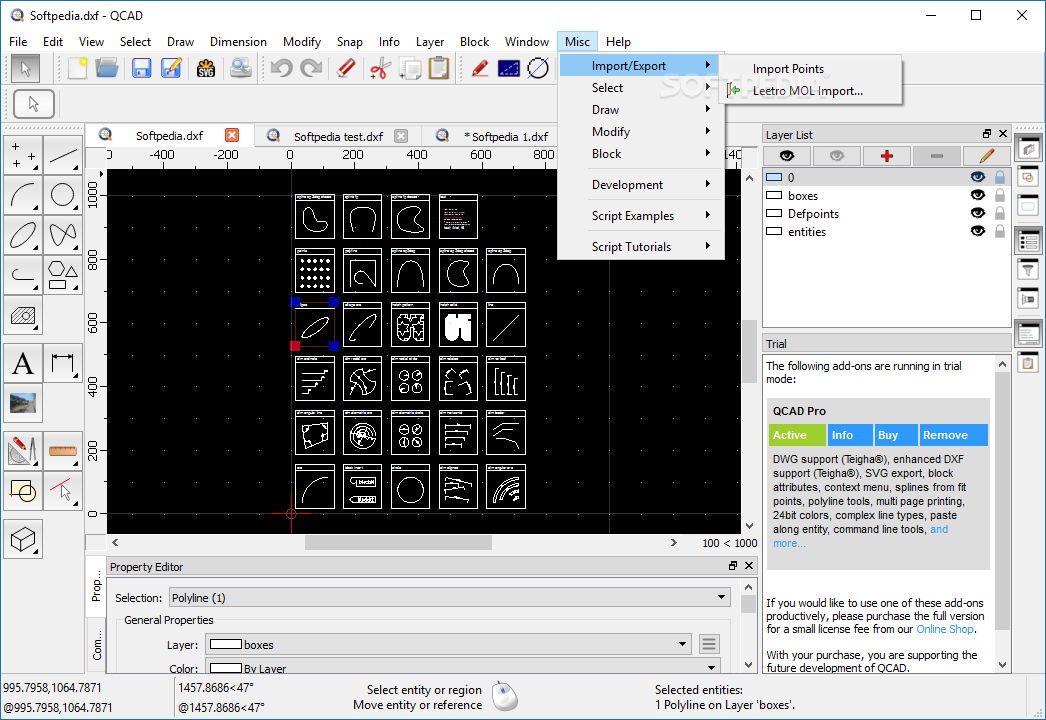The height and width of the screenshot is (720, 1046).
Task: Toggle visibility of entities layer
Action: point(978,231)
